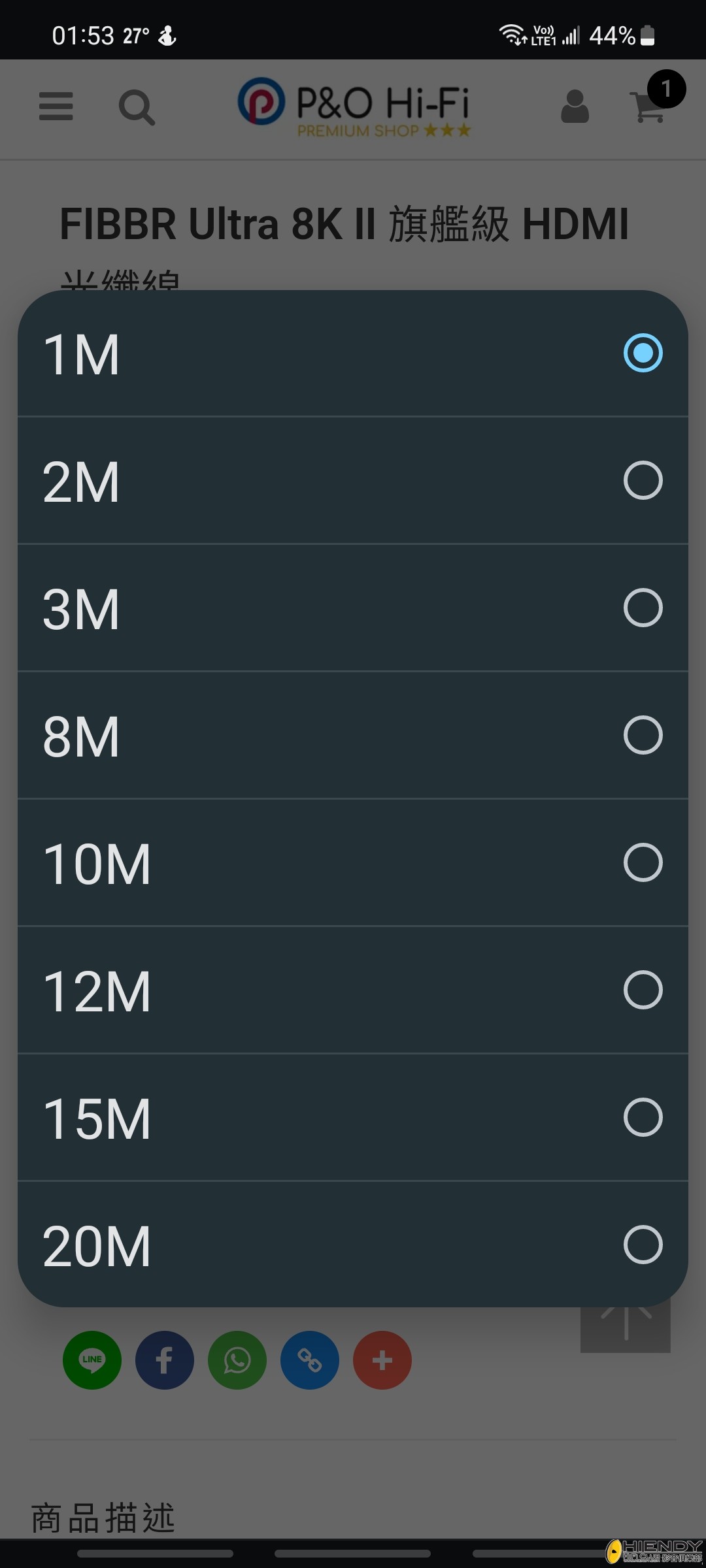Choose the 10M length option
The image size is (706, 1568).
click(x=353, y=862)
